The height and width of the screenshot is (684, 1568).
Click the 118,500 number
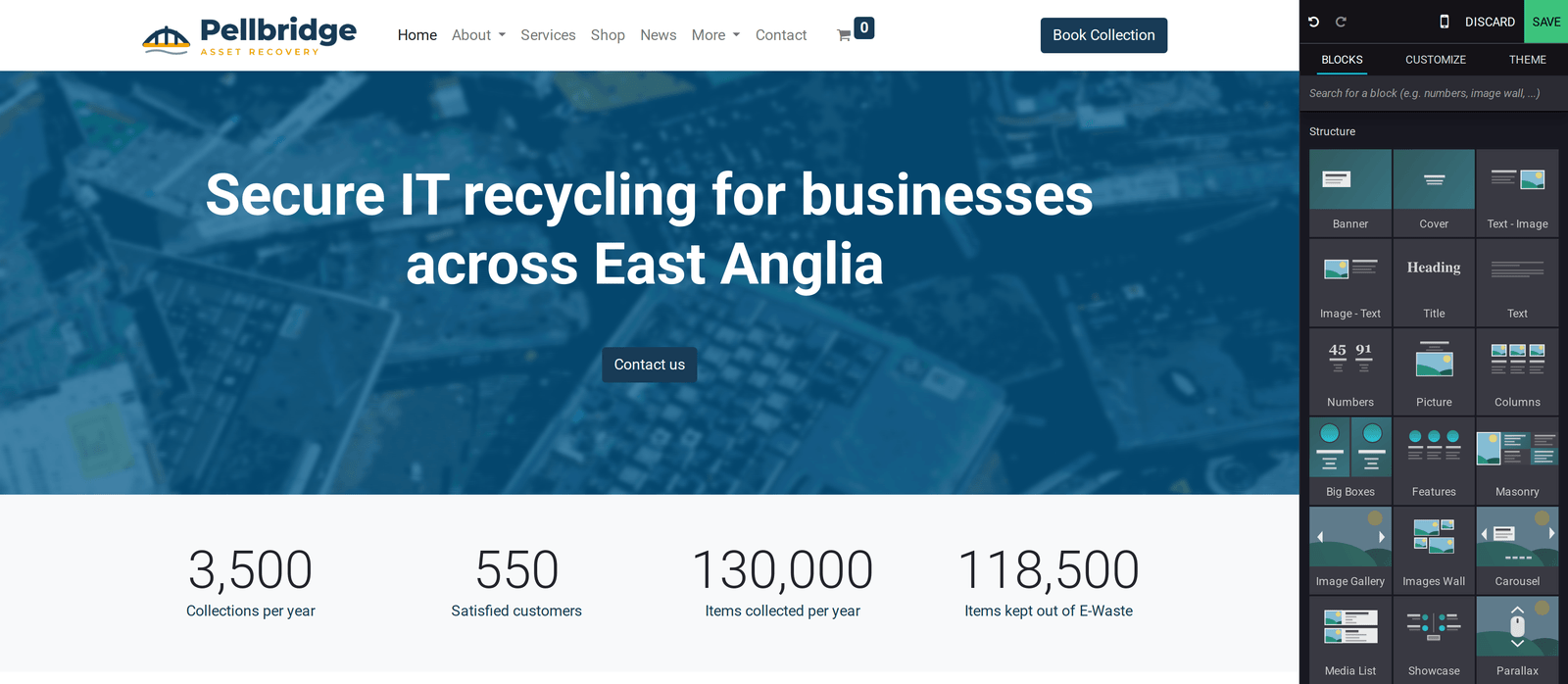click(x=1049, y=570)
